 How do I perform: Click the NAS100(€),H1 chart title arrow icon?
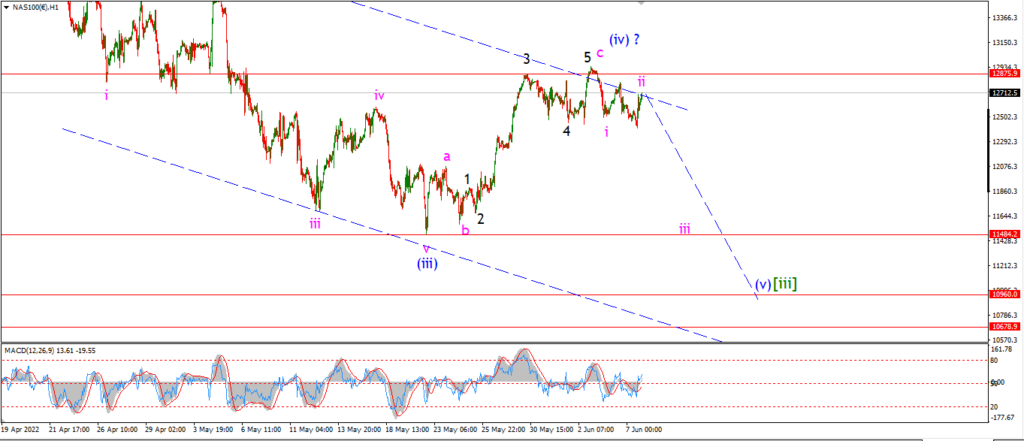pyautogui.click(x=7, y=7)
